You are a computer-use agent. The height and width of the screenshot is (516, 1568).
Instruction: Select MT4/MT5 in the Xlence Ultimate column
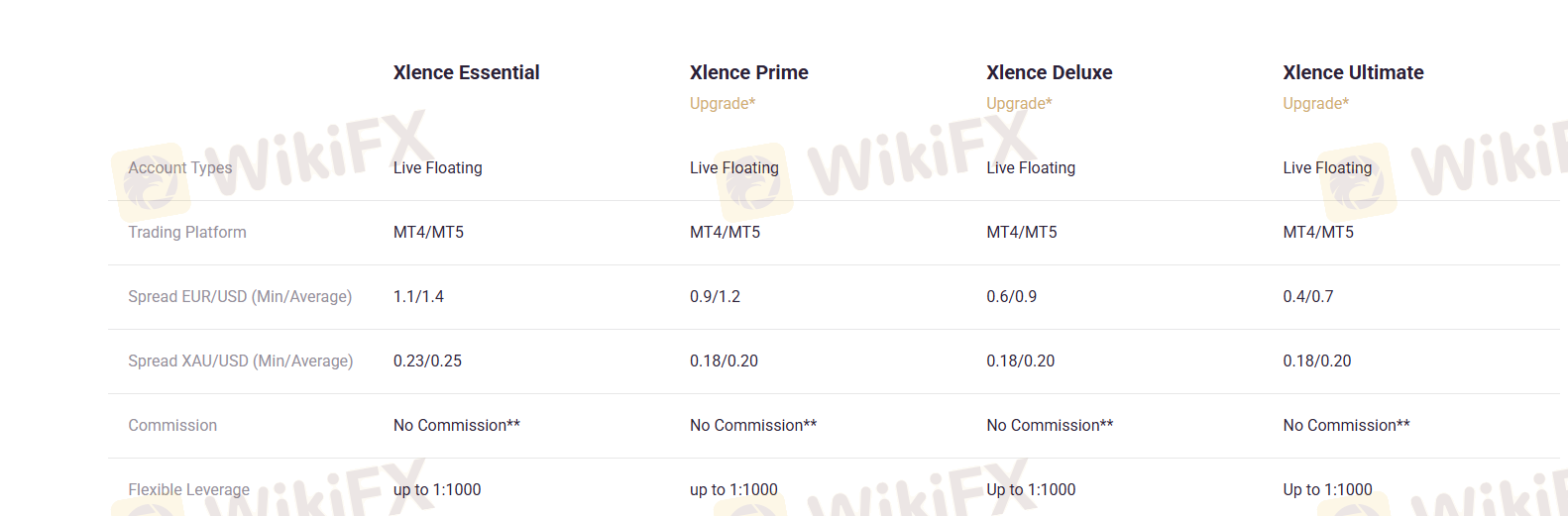coord(1317,232)
